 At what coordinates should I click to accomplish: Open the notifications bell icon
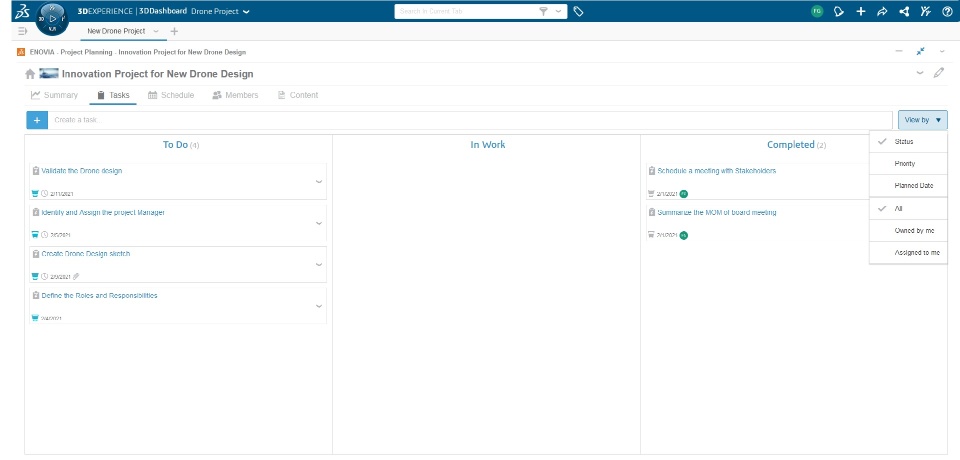[x=839, y=11]
